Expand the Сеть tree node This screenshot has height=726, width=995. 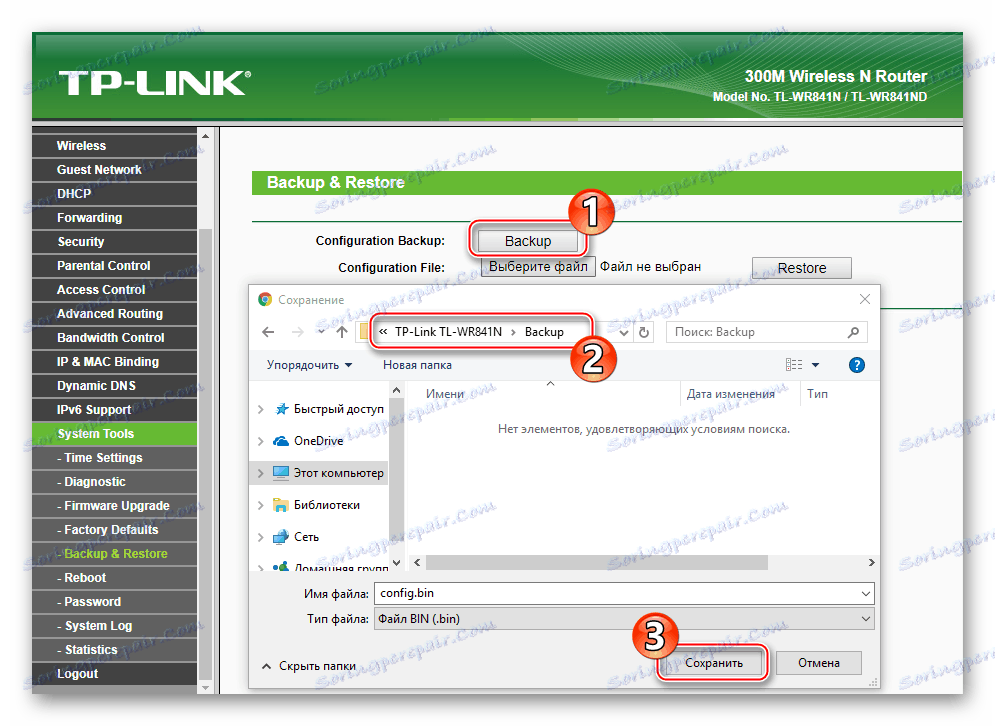260,537
